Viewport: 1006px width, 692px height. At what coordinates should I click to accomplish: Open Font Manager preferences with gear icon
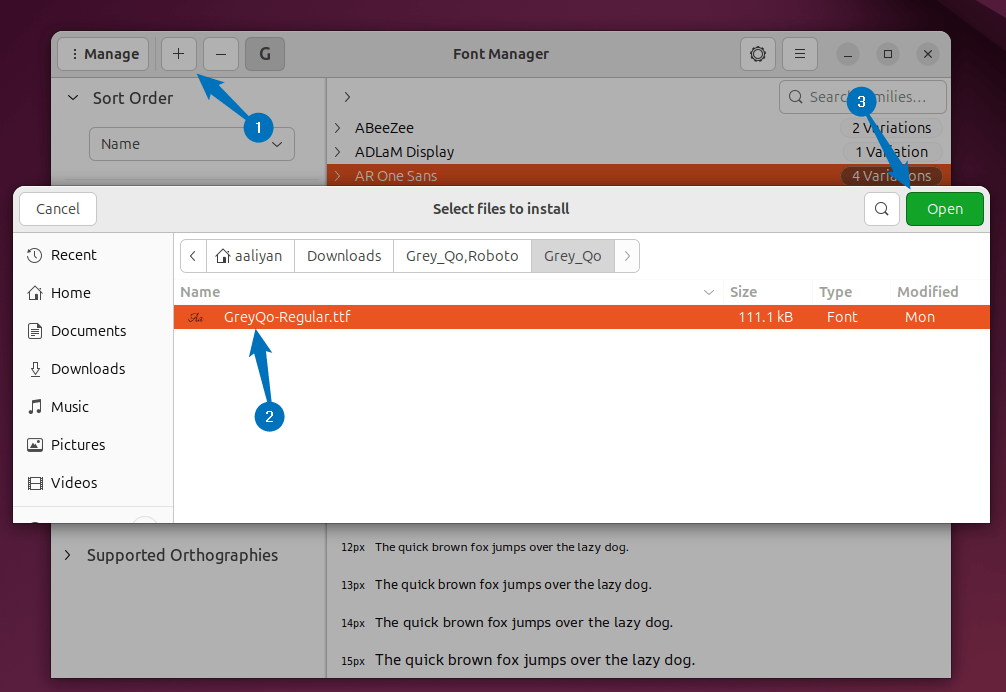(757, 54)
